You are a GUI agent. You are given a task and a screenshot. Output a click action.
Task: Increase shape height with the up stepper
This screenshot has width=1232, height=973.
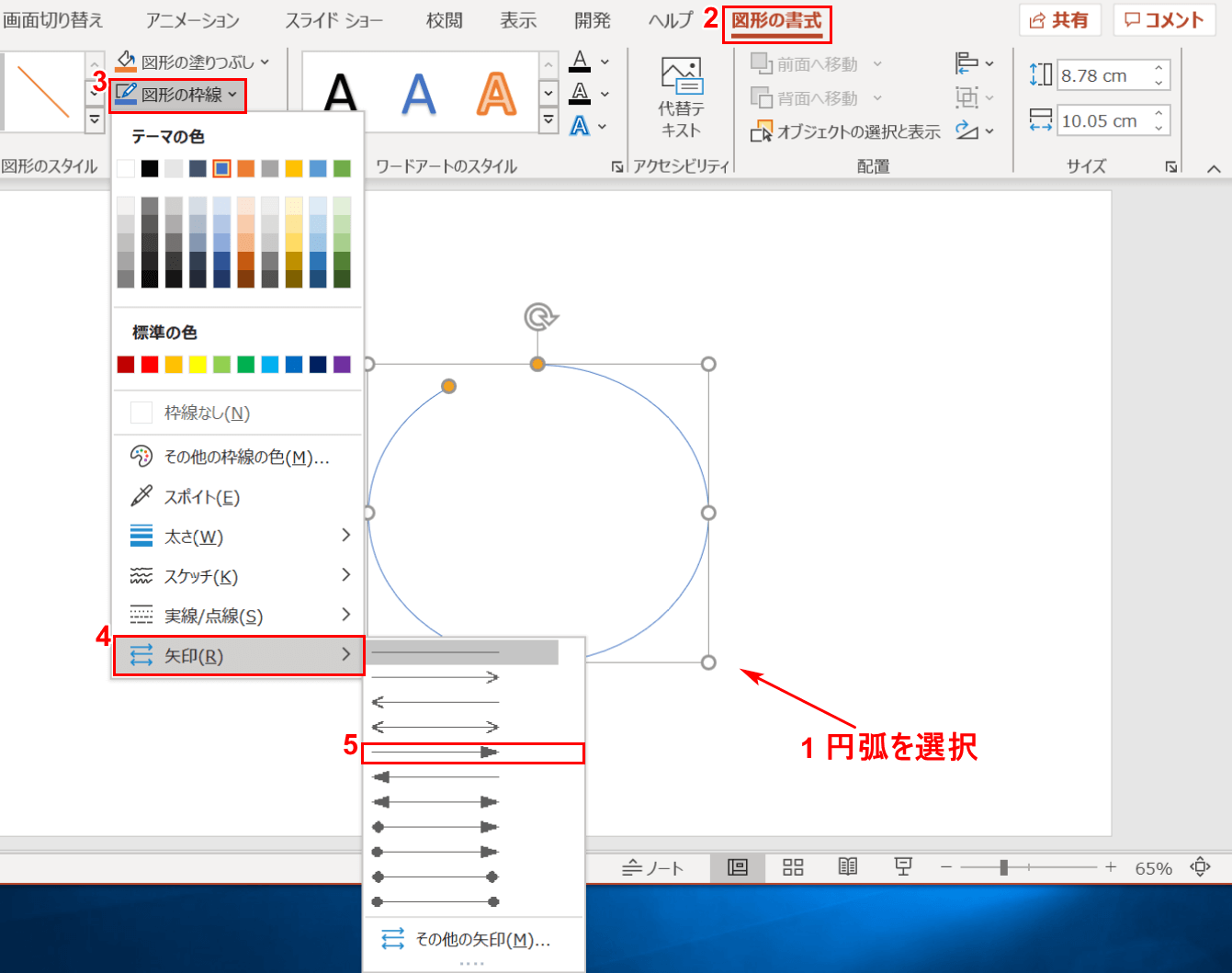(1159, 68)
